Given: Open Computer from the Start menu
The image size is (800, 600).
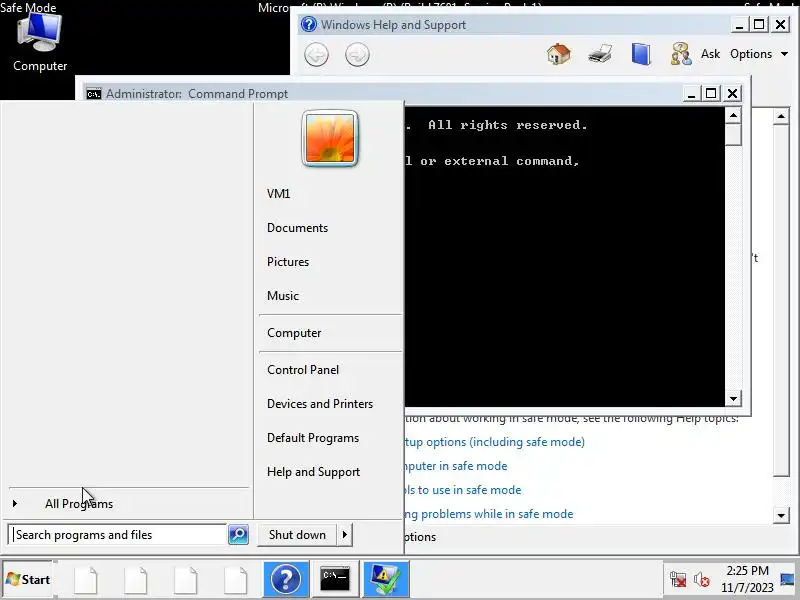Looking at the screenshot, I should tap(294, 333).
